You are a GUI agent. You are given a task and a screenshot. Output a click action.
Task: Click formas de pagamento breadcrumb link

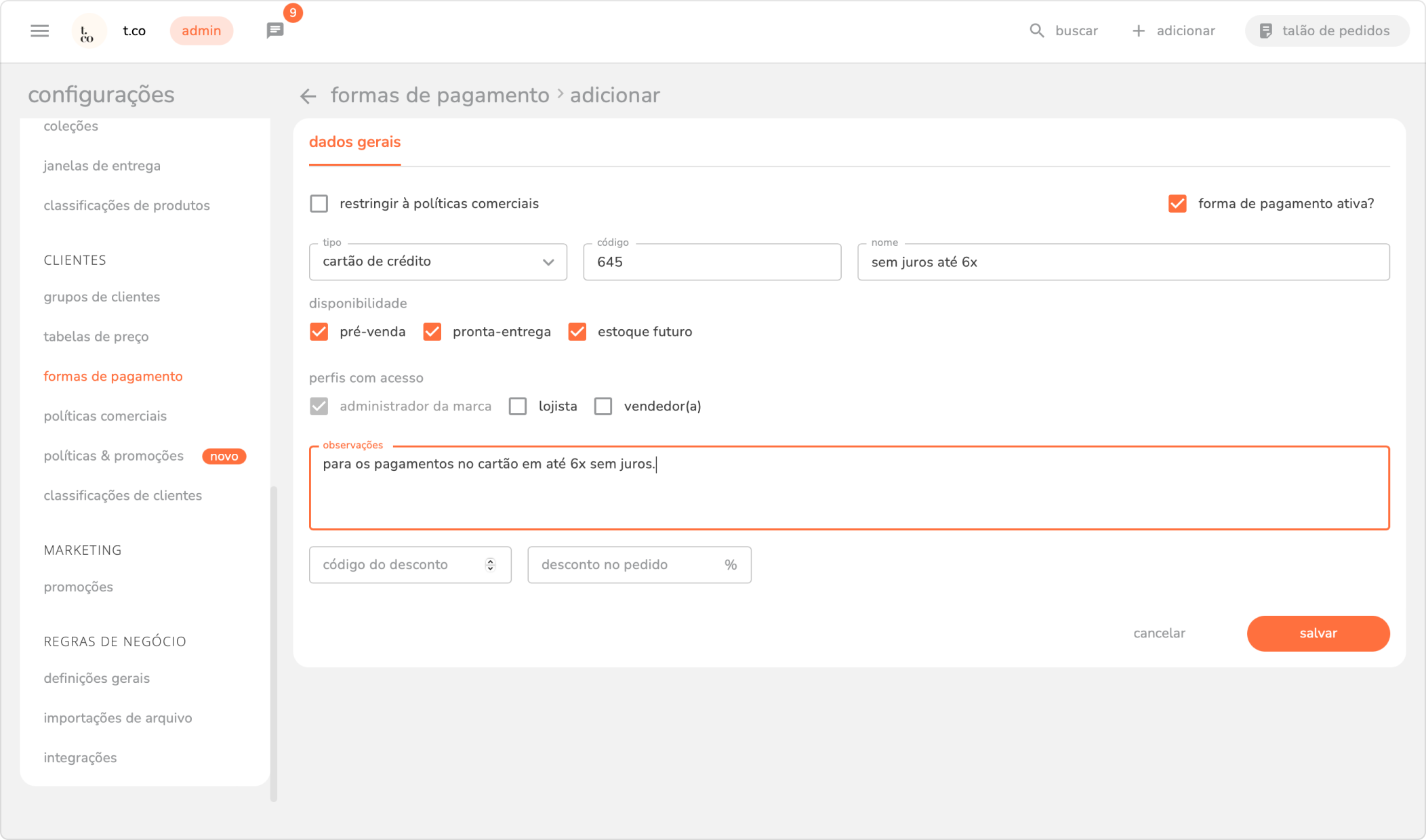coord(439,96)
